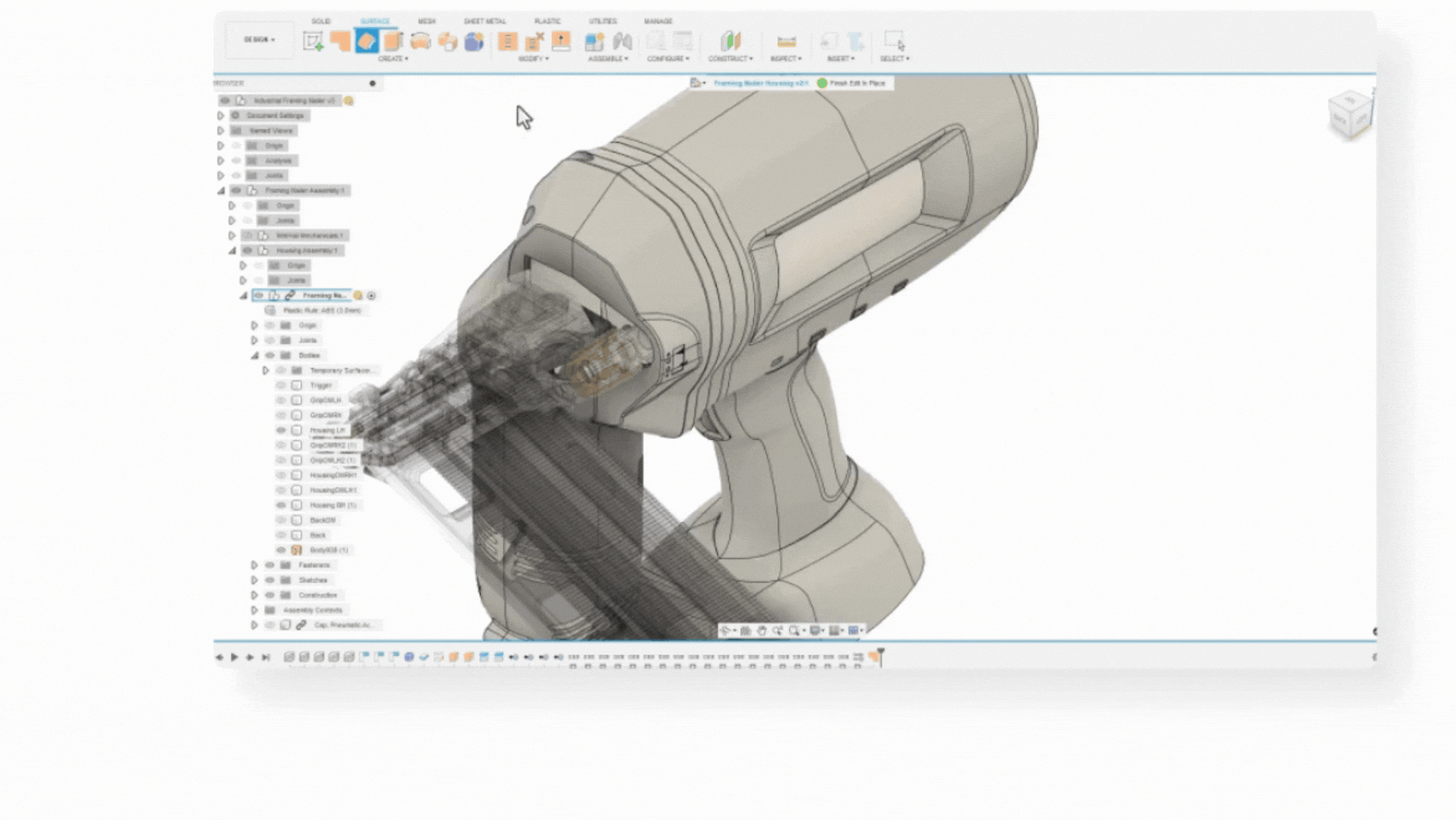This screenshot has width=1456, height=820.
Task: Select the Trim tool in Modify group
Action: tap(508, 41)
